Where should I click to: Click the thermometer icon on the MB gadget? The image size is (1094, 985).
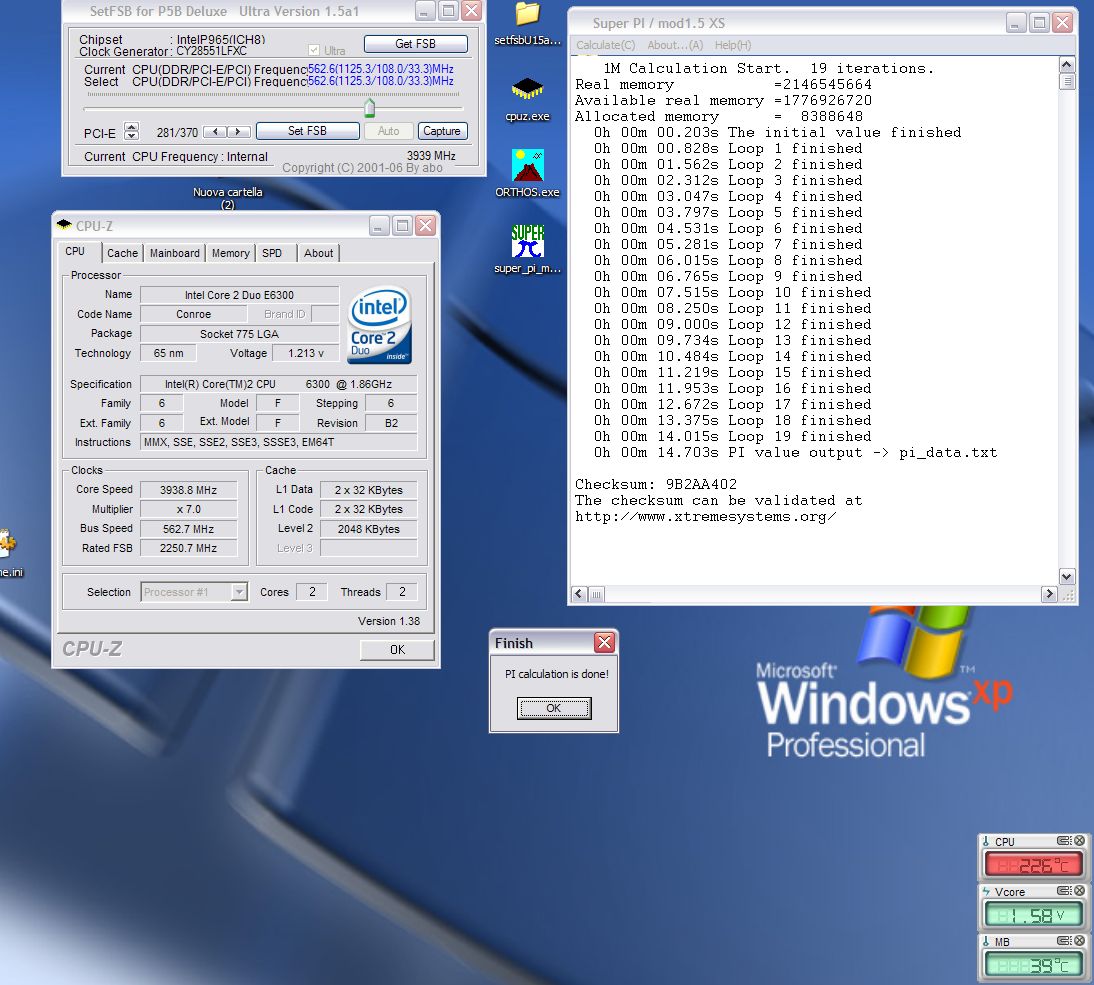[986, 941]
